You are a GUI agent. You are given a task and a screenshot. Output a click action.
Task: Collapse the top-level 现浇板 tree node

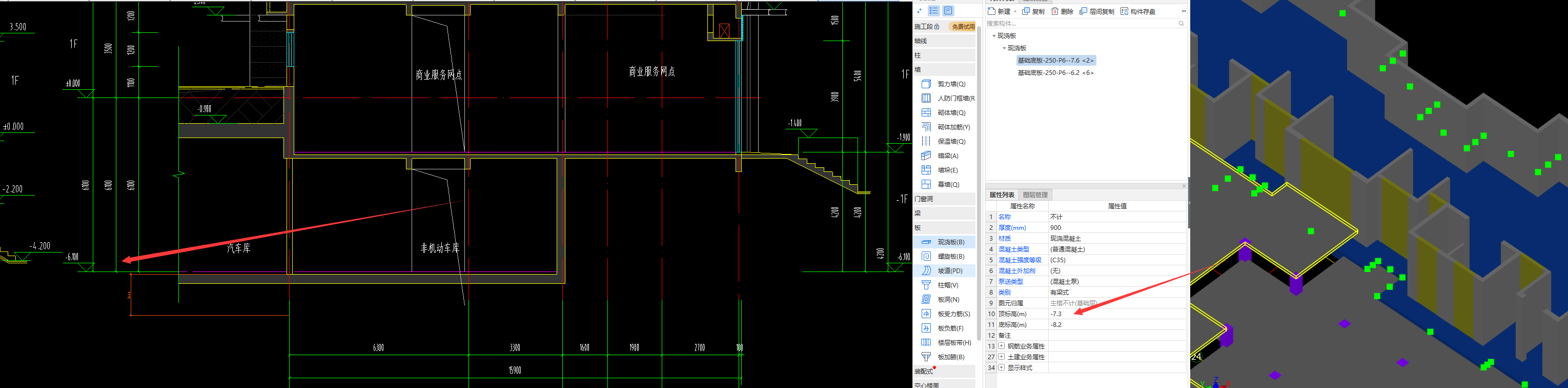(x=994, y=36)
